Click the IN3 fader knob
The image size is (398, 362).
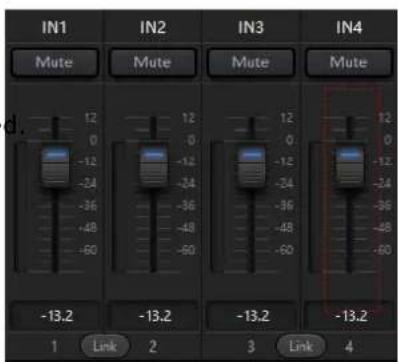(252, 166)
